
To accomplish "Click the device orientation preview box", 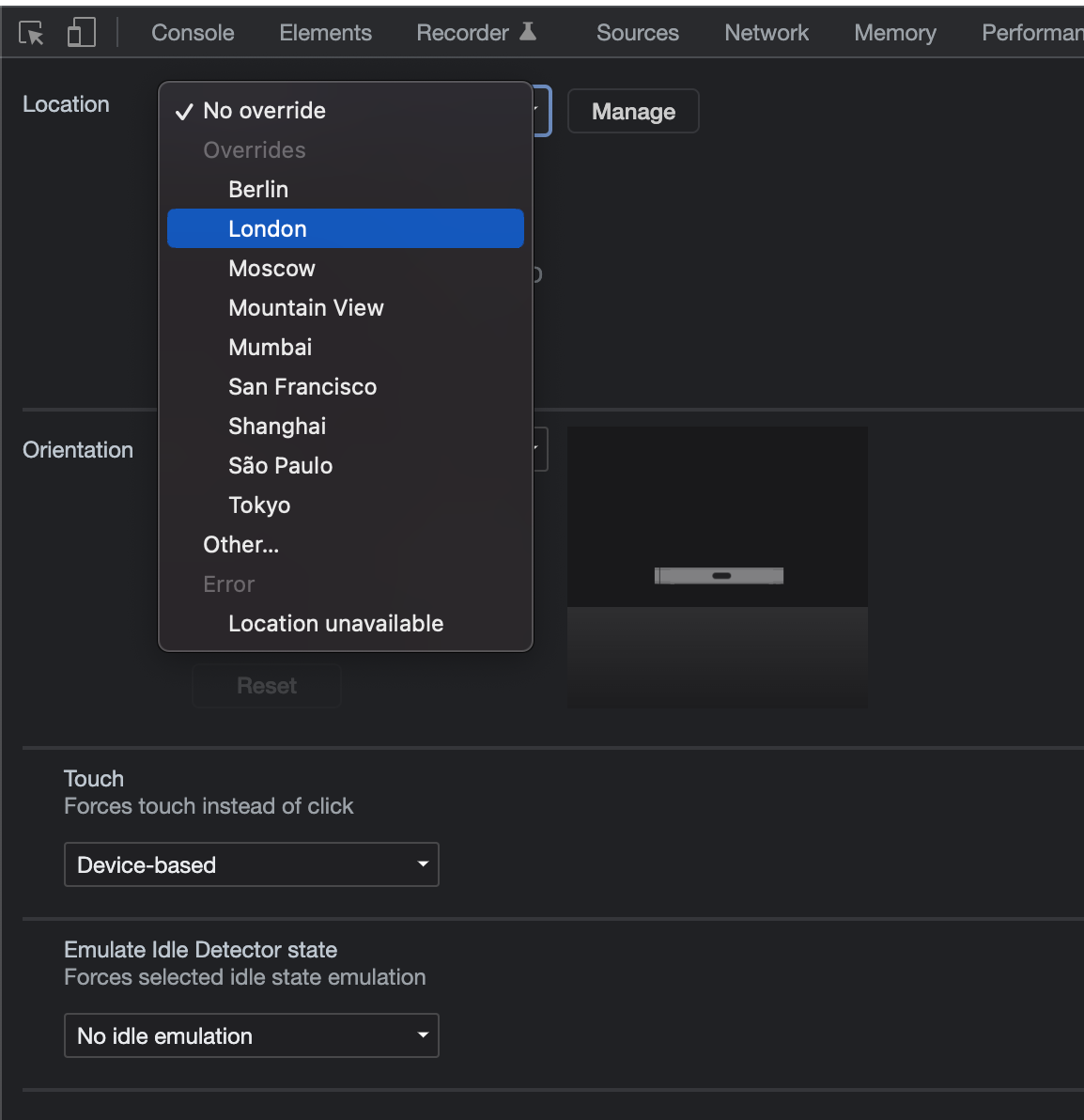I will pyautogui.click(x=717, y=567).
